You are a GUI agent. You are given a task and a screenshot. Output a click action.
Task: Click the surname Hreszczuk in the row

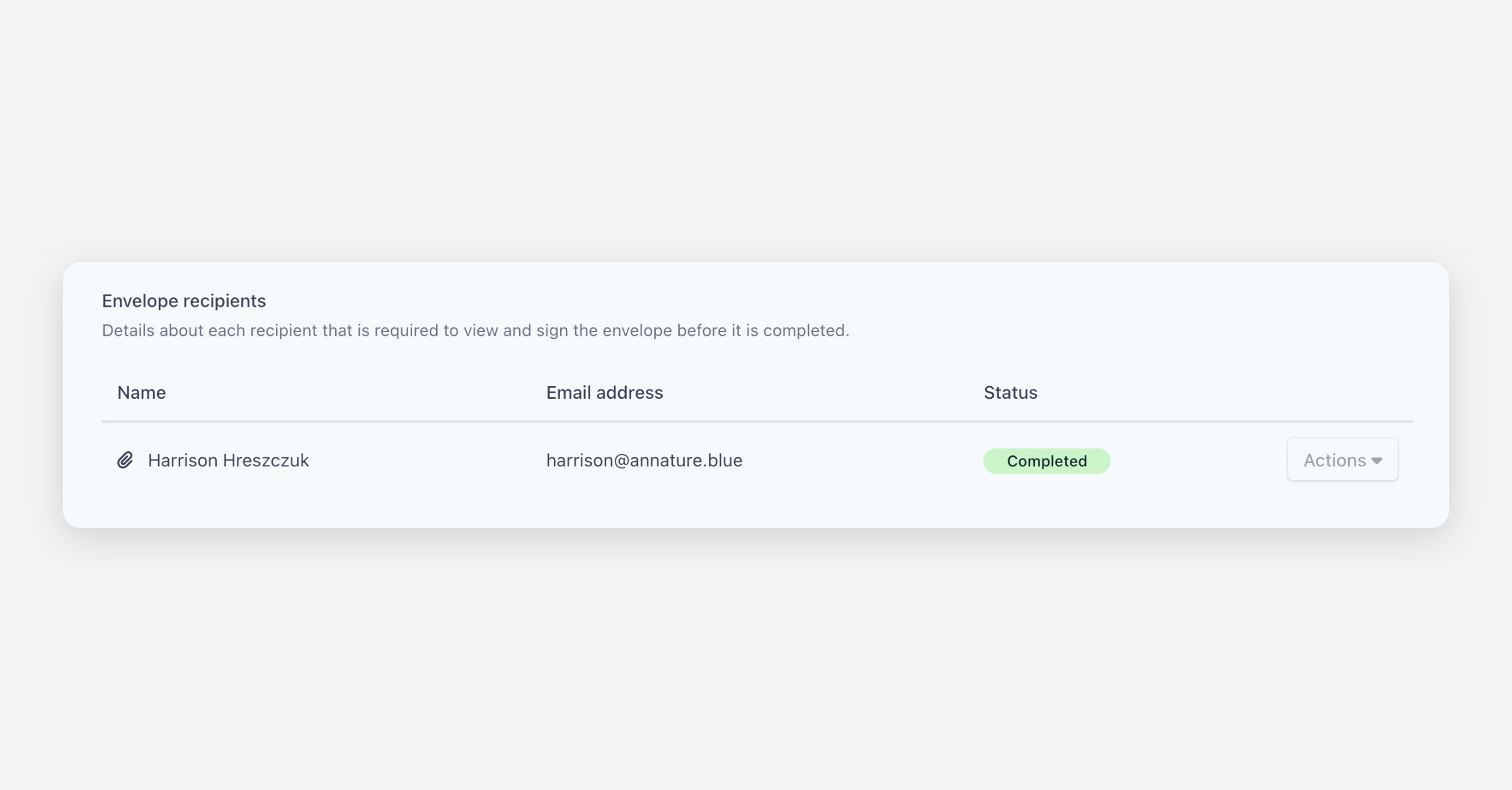[x=266, y=461]
